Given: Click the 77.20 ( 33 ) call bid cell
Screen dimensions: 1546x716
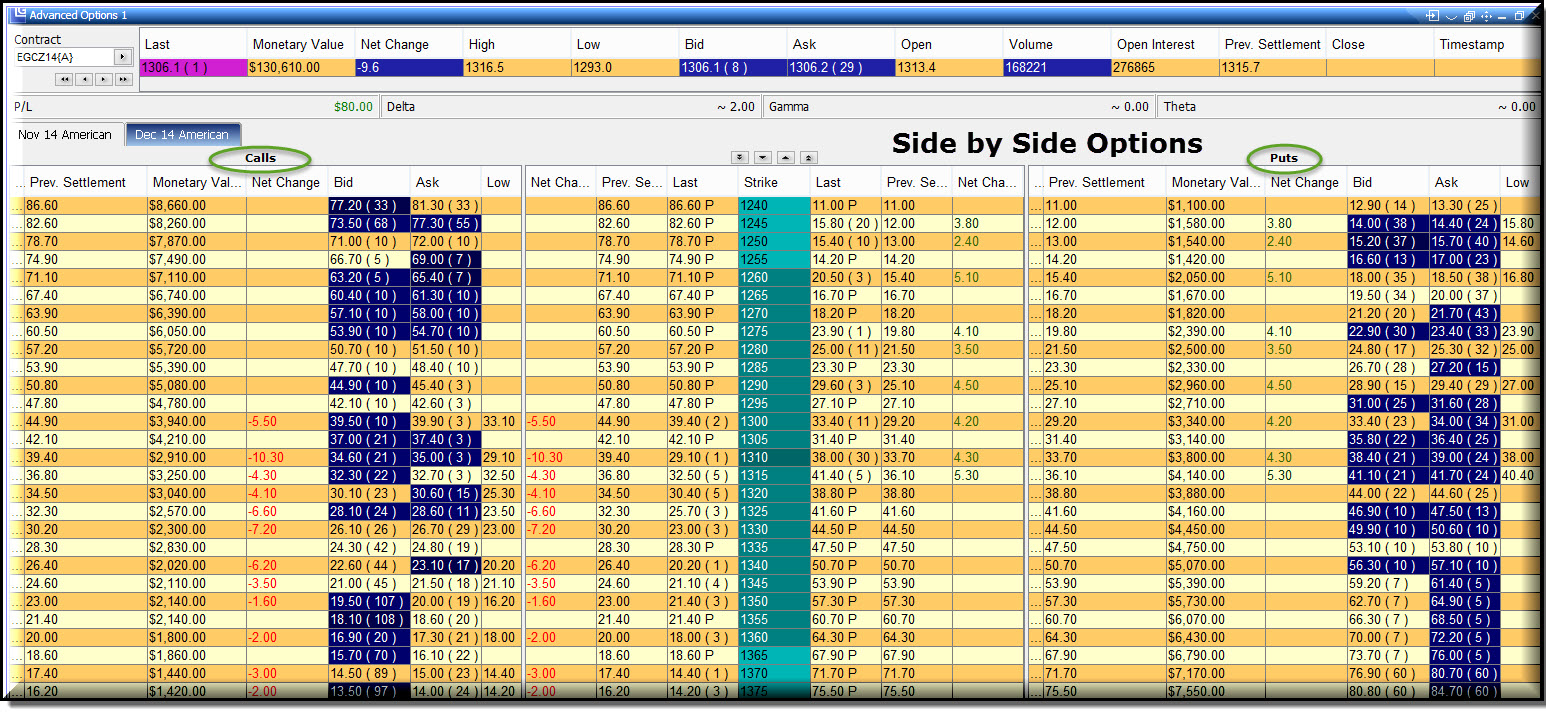Looking at the screenshot, I should point(369,205).
